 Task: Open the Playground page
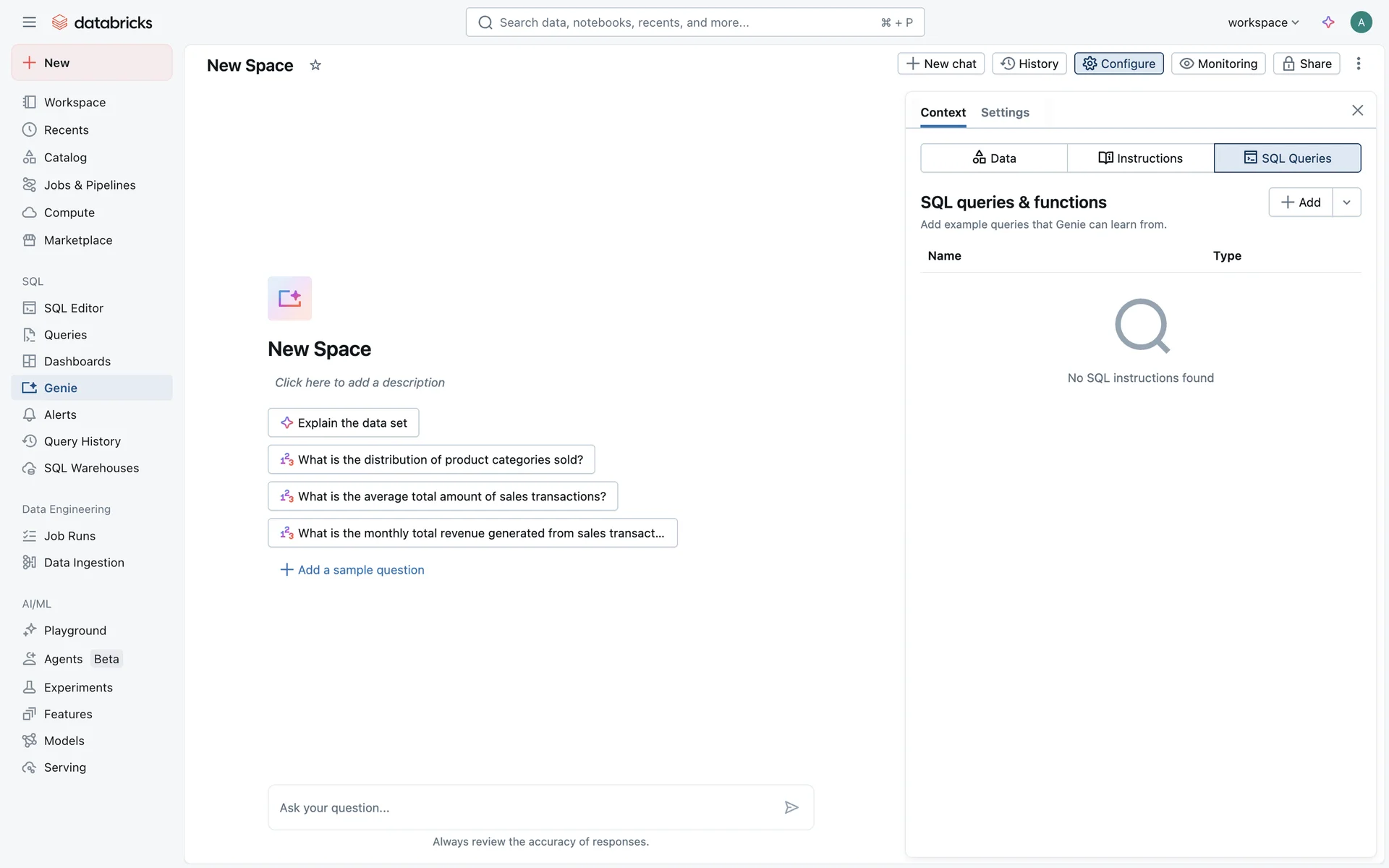(75, 631)
